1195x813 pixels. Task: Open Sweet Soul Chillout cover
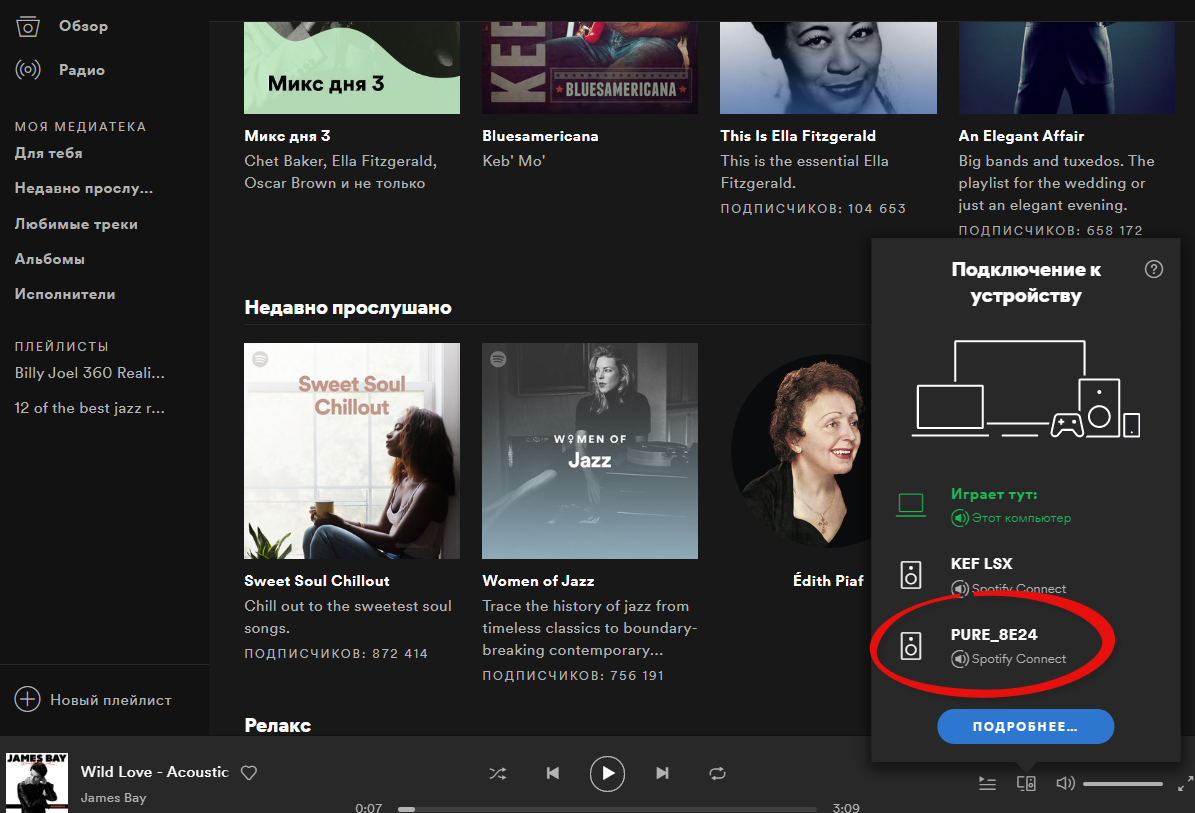pyautogui.click(x=352, y=451)
